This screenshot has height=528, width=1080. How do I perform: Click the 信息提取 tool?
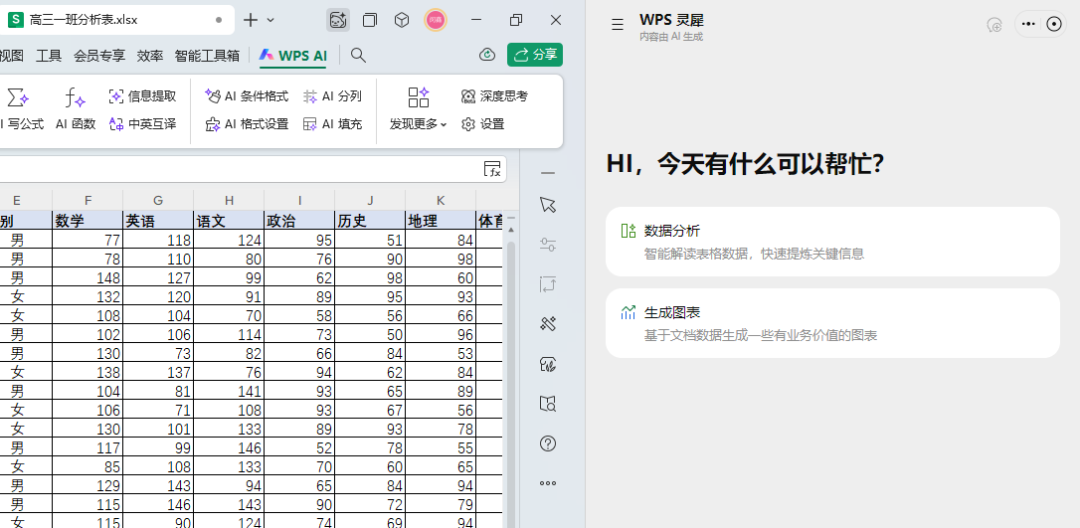pos(143,96)
